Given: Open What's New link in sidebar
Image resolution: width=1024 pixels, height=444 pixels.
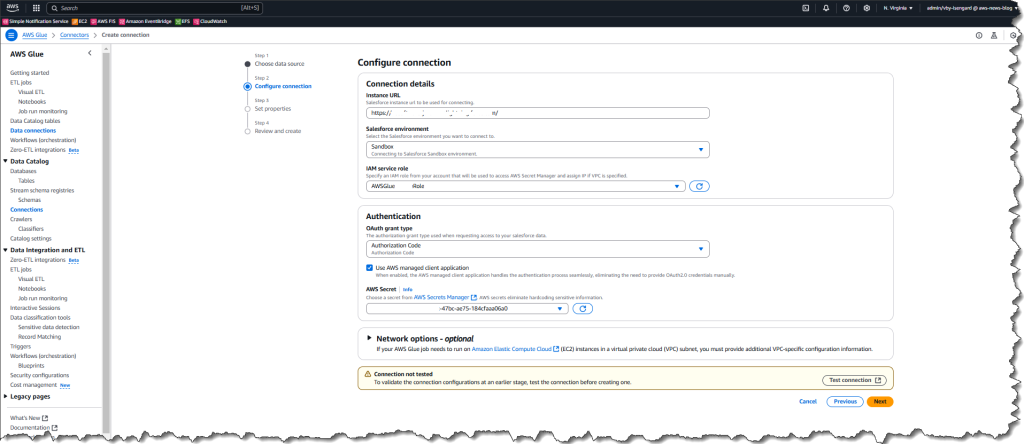Looking at the screenshot, I should (x=29, y=418).
